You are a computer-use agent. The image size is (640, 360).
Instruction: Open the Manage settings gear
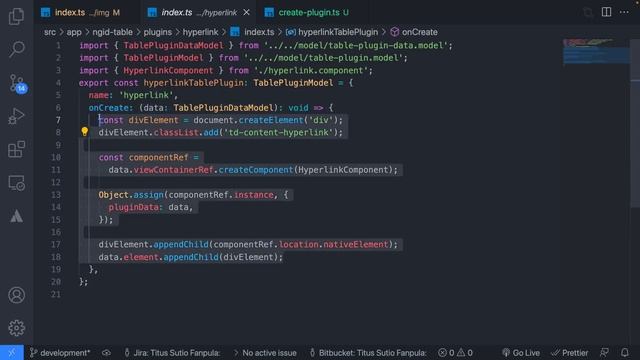(x=16, y=328)
